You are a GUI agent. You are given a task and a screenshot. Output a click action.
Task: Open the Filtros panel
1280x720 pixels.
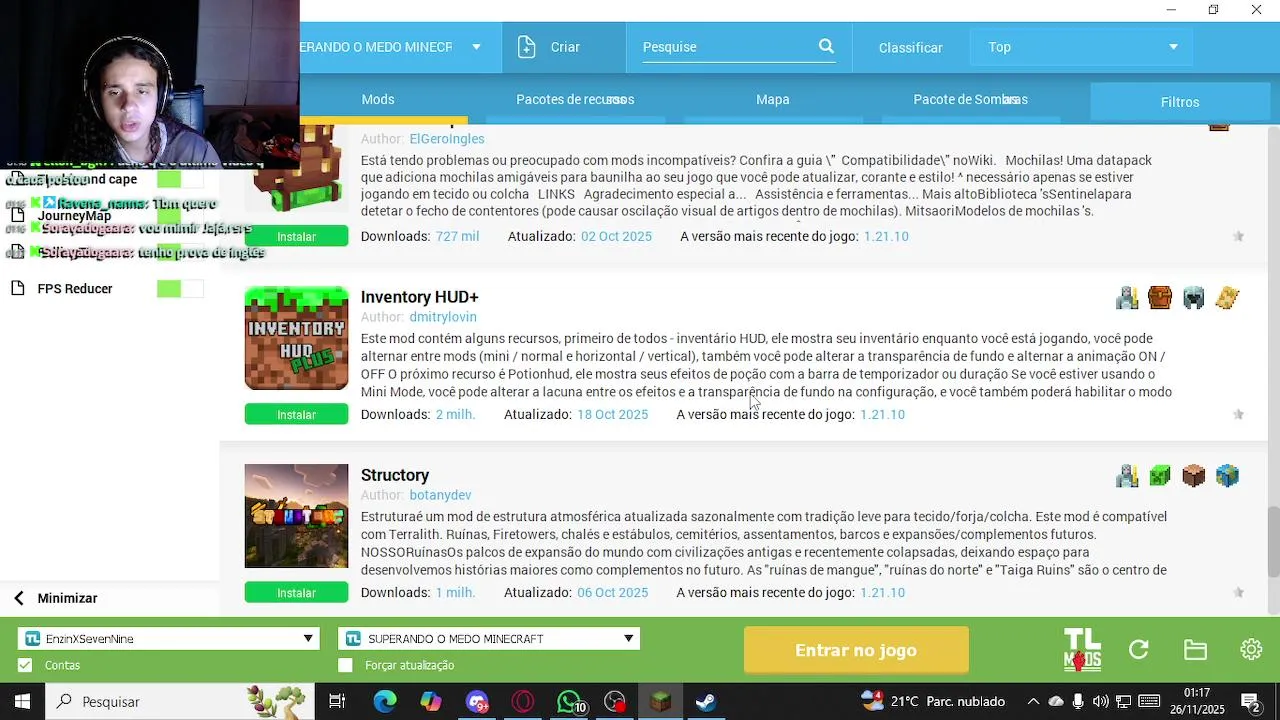[1180, 102]
